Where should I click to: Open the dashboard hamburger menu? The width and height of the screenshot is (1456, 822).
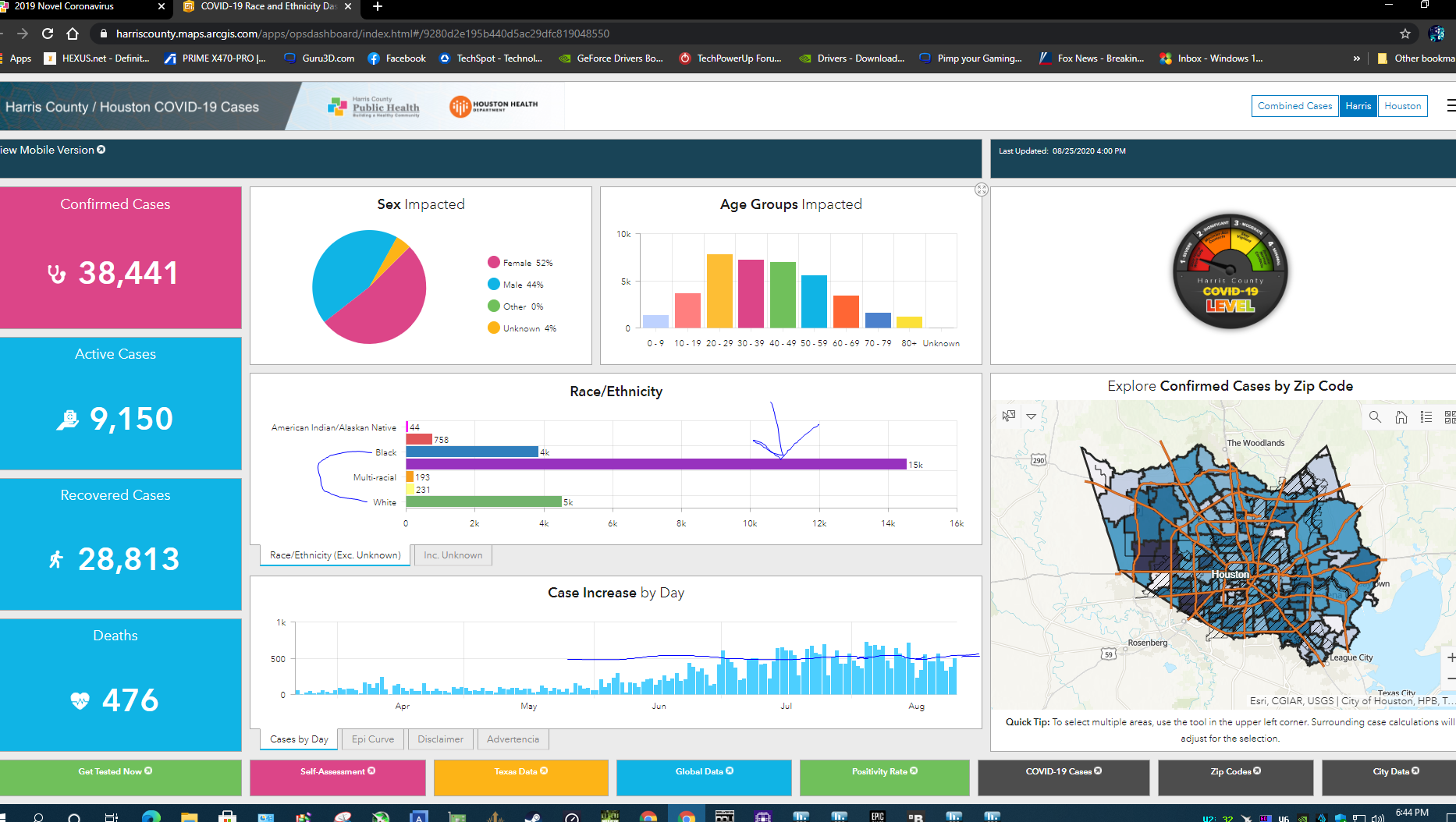(1451, 105)
